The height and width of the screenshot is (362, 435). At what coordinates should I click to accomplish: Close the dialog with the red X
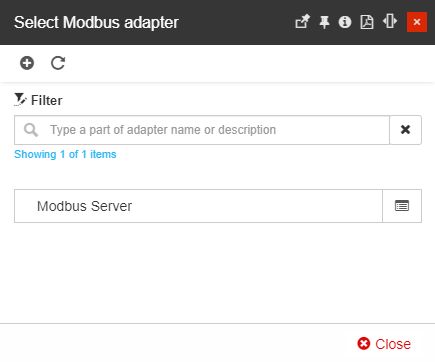(x=417, y=22)
